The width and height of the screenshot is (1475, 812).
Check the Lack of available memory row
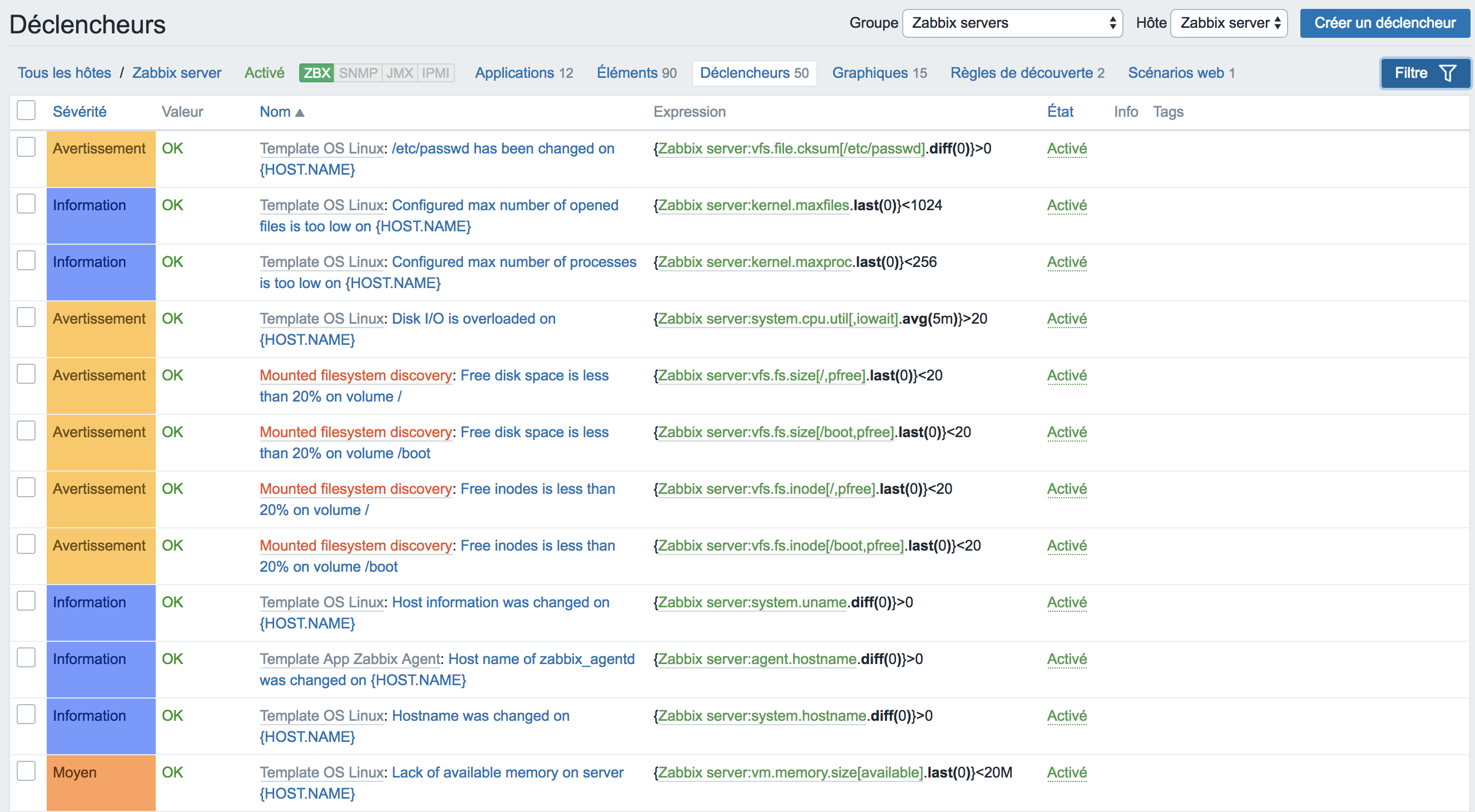tap(26, 771)
